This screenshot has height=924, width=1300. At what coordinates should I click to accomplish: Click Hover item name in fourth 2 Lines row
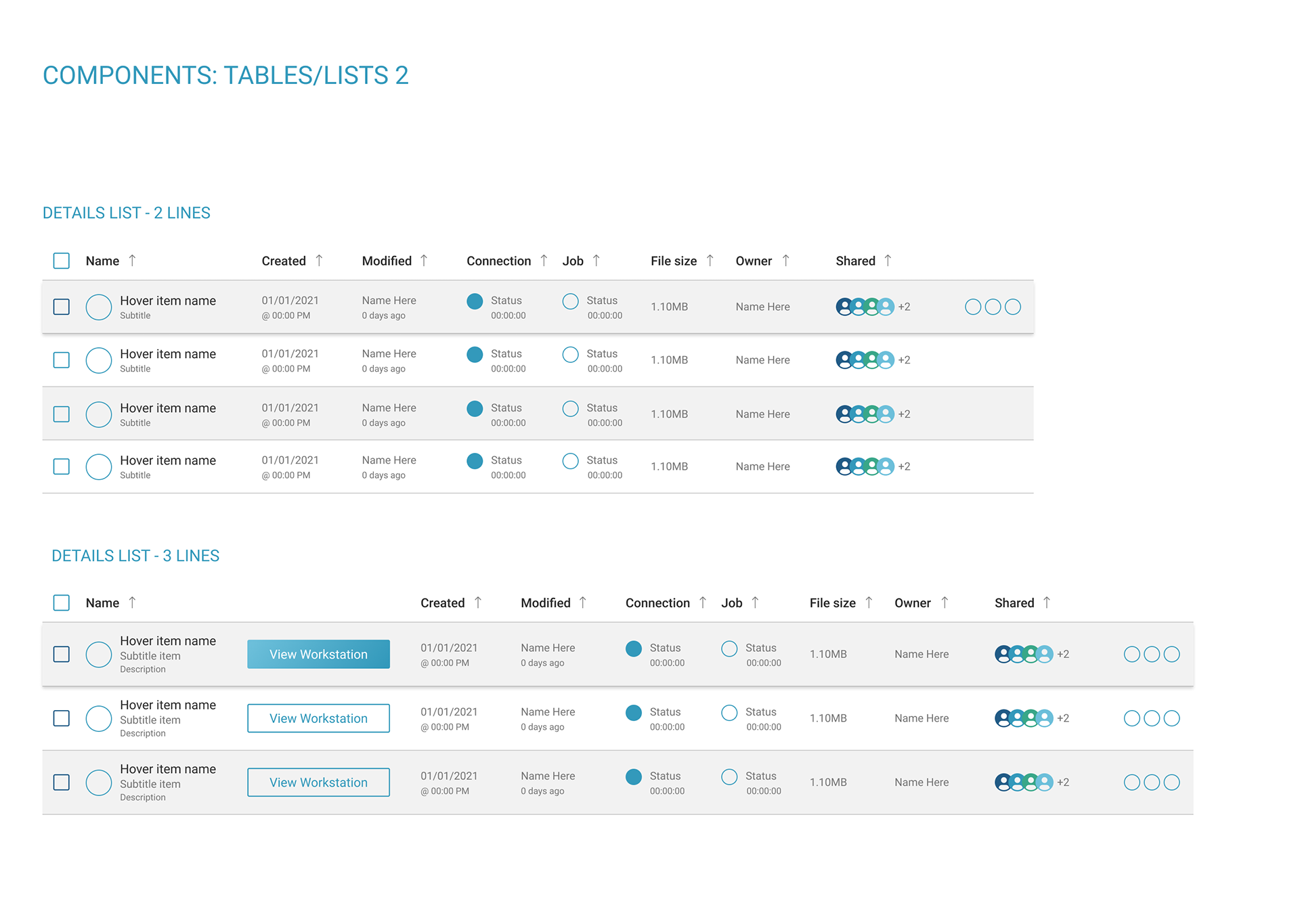(x=168, y=460)
